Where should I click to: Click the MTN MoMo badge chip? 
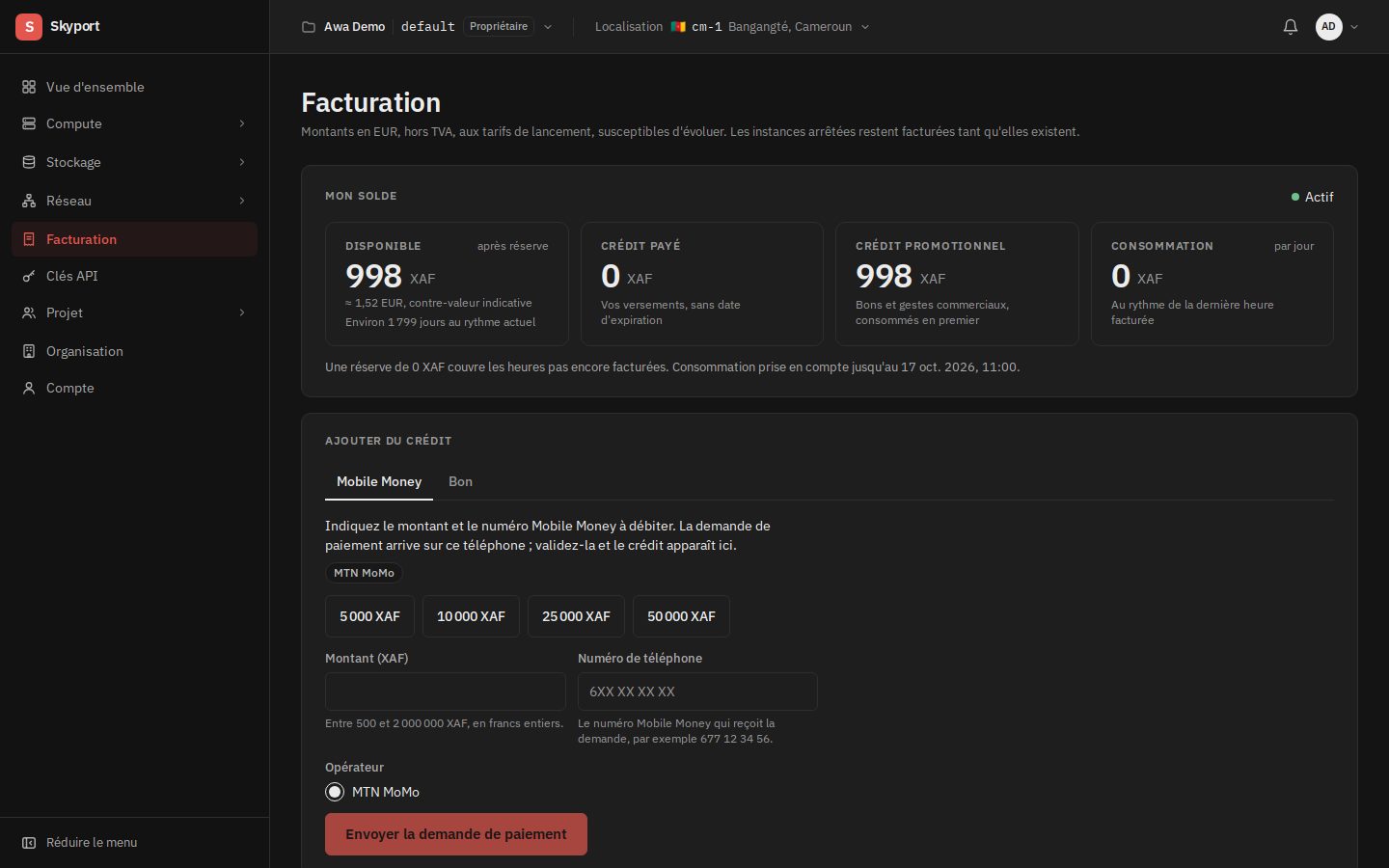[x=364, y=573]
